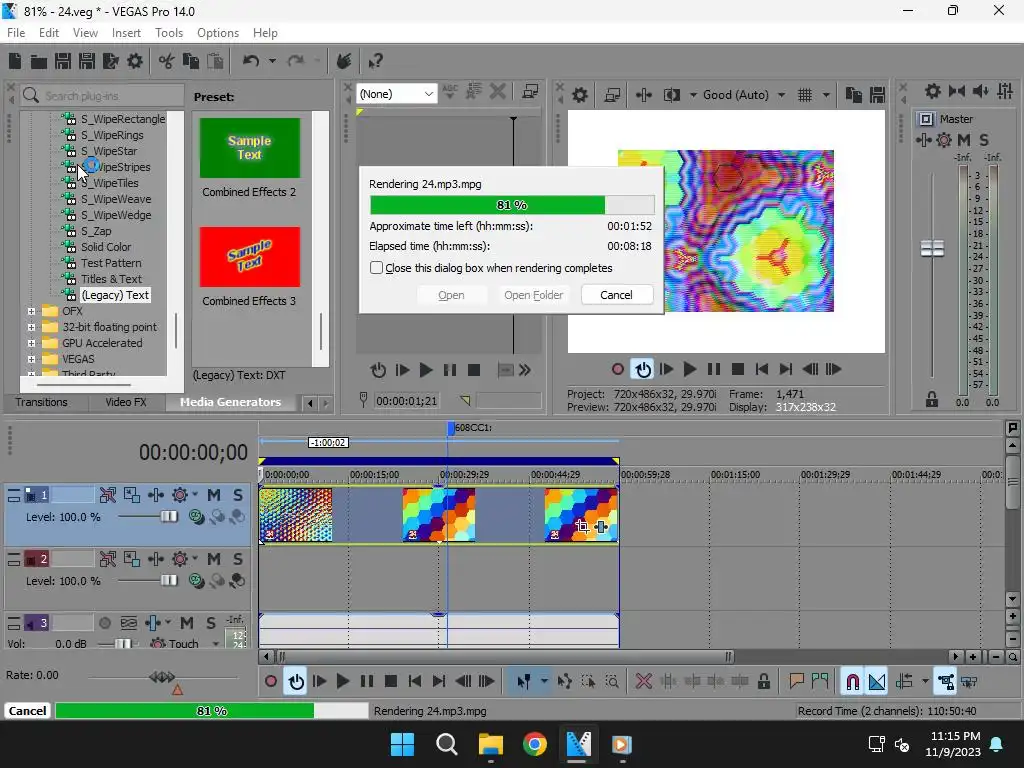Mute video track 2
This screenshot has height=768, width=1024.
[x=214, y=559]
